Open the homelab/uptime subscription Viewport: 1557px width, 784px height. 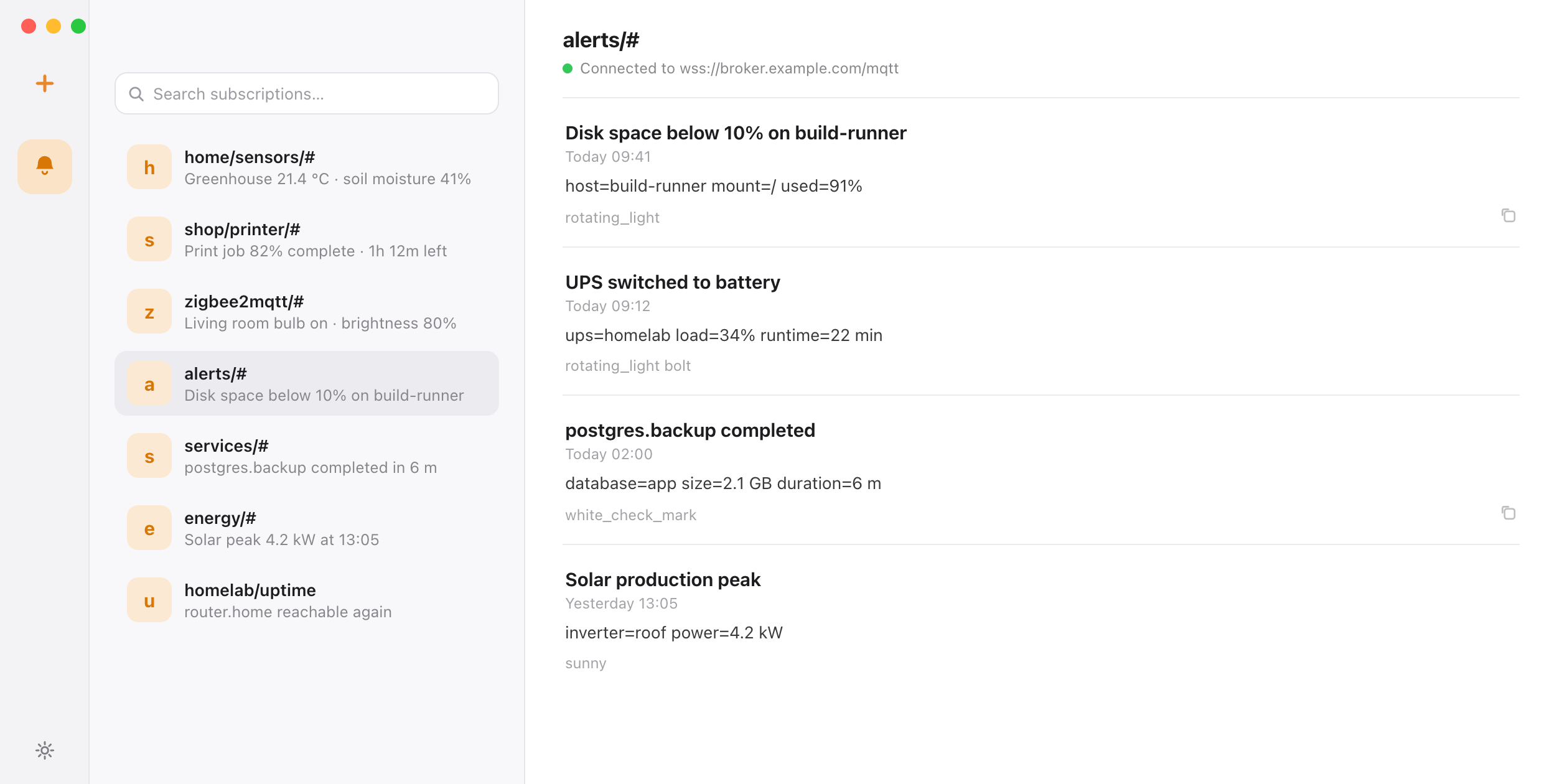[307, 600]
